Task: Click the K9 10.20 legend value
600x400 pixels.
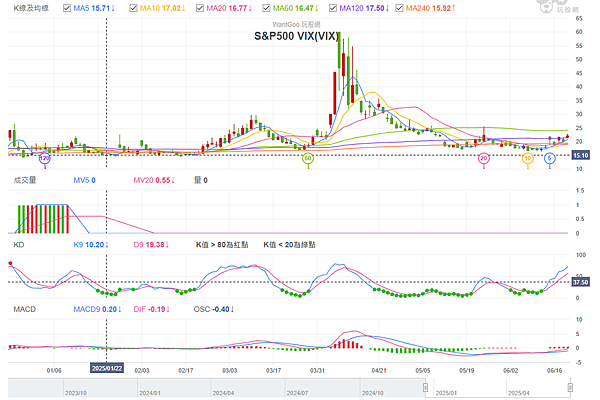Action: click(x=91, y=245)
